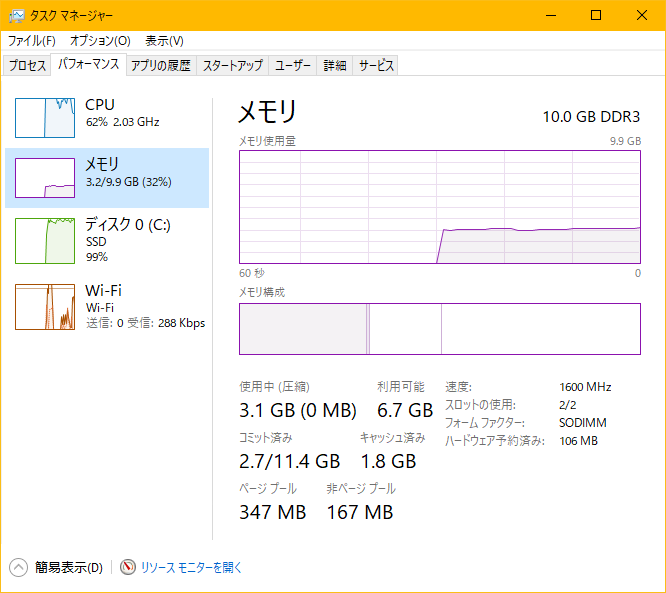Open リソース モニターを開く link
This screenshot has width=666, height=593.
tap(191, 568)
